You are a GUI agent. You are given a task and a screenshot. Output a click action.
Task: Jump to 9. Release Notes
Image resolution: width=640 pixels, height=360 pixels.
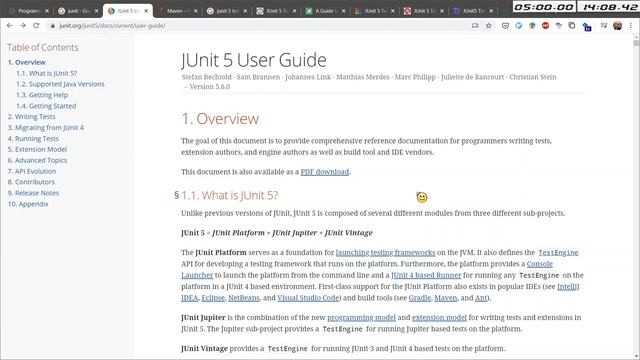point(33,193)
